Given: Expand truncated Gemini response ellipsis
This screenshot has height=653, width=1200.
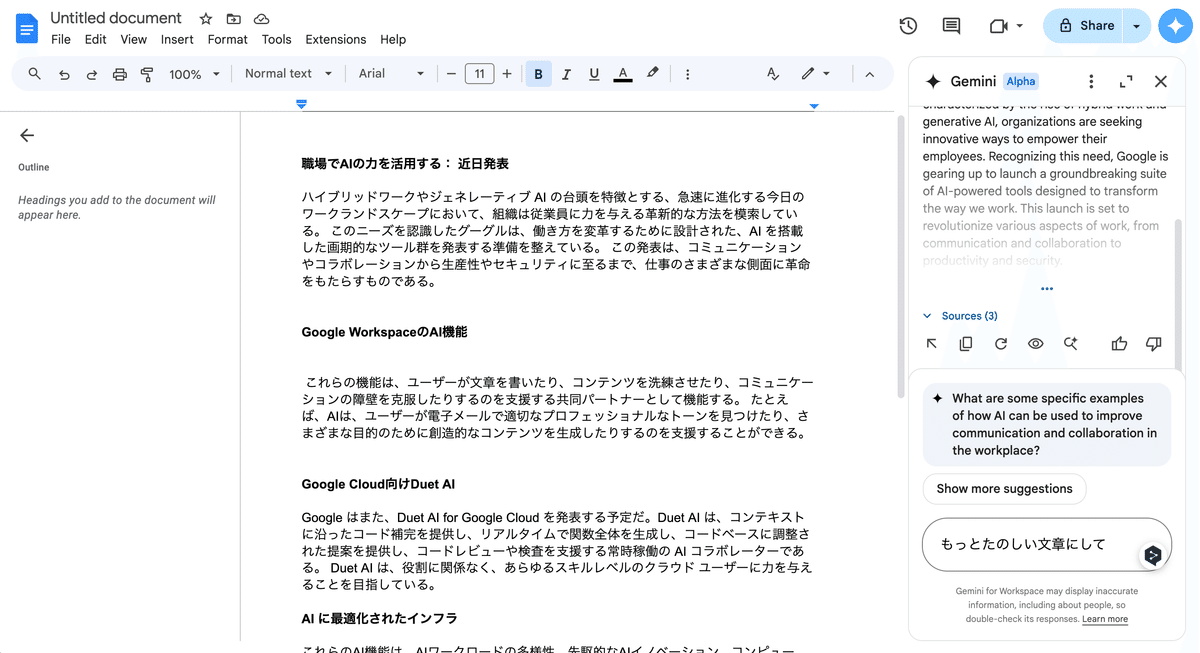Looking at the screenshot, I should point(1047,289).
